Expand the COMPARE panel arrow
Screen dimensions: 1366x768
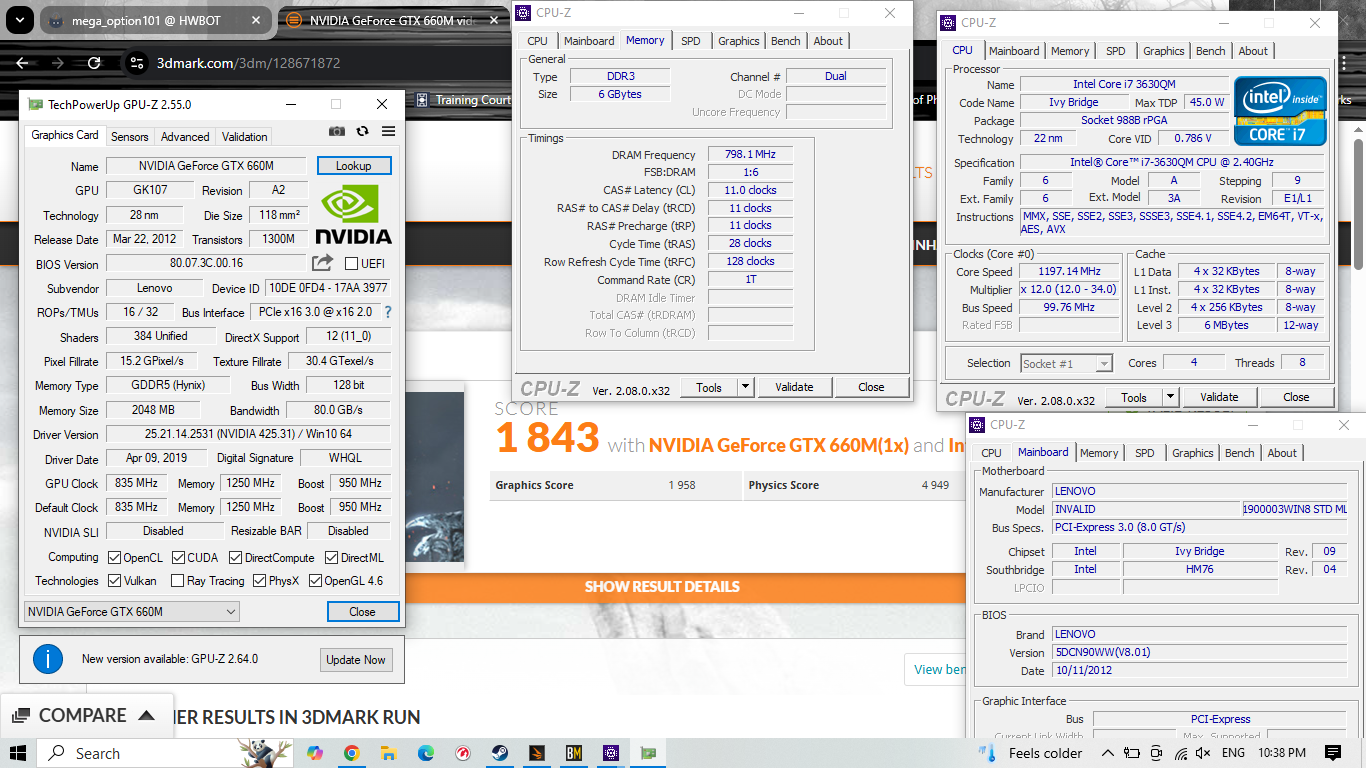coord(146,716)
